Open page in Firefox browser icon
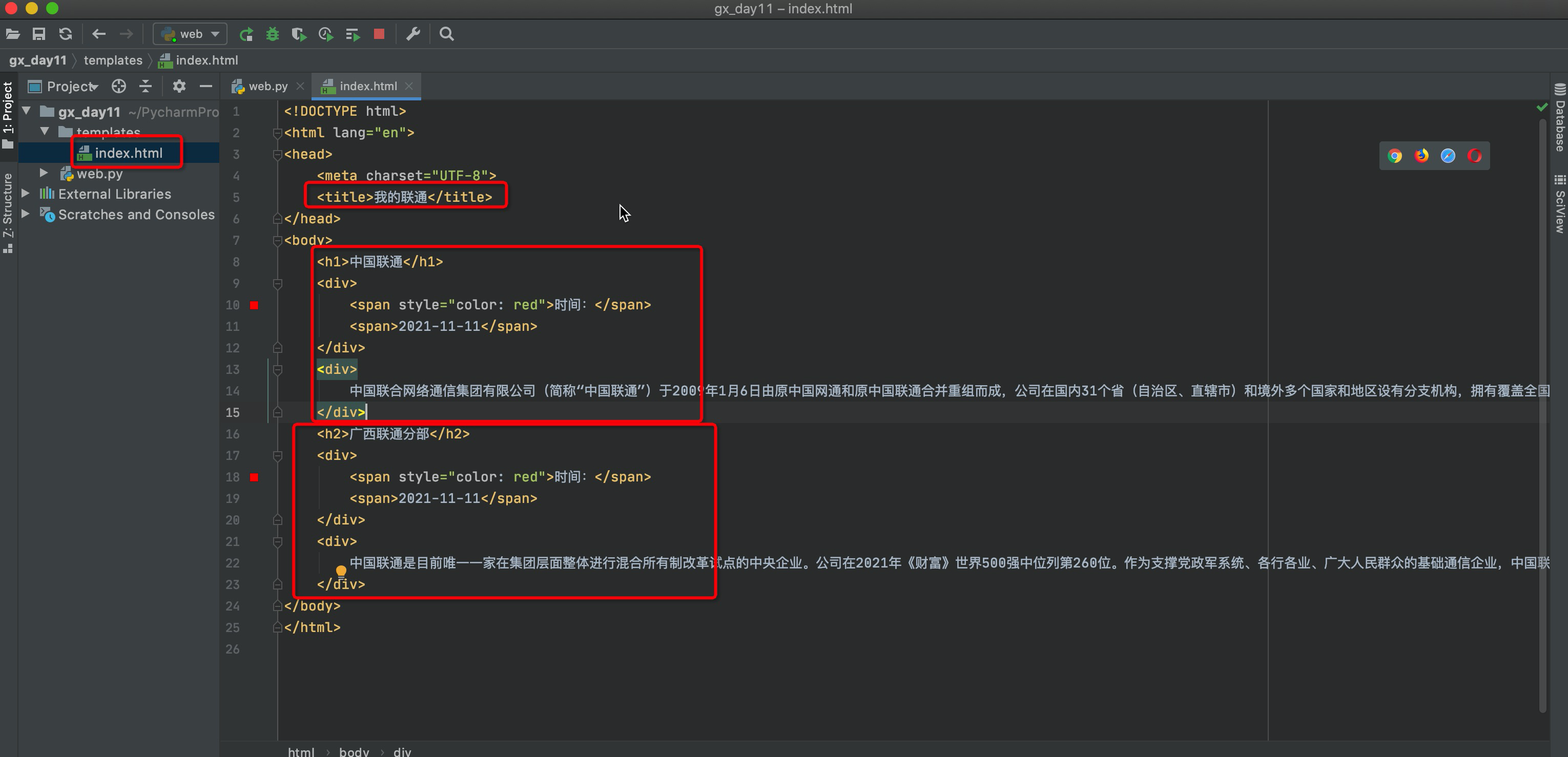Screen dimensions: 1568x757 1421,156
